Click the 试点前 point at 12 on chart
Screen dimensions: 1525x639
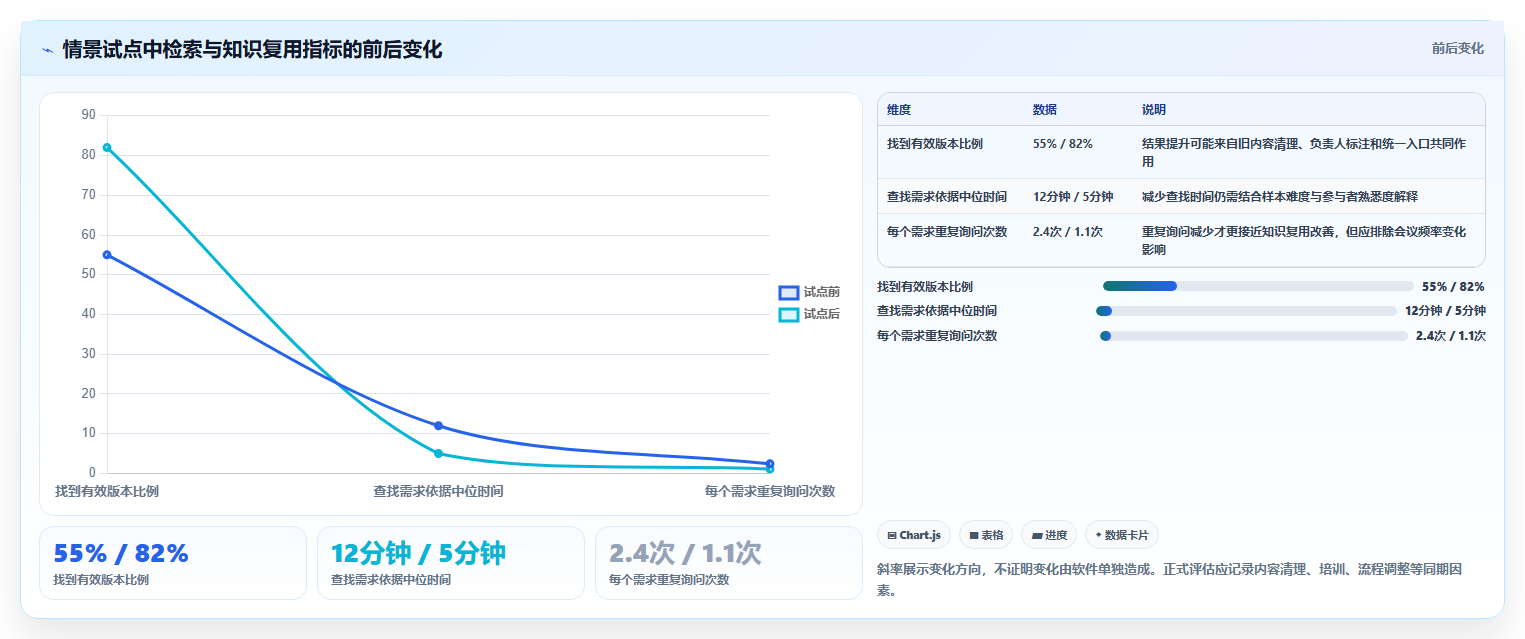click(x=438, y=426)
